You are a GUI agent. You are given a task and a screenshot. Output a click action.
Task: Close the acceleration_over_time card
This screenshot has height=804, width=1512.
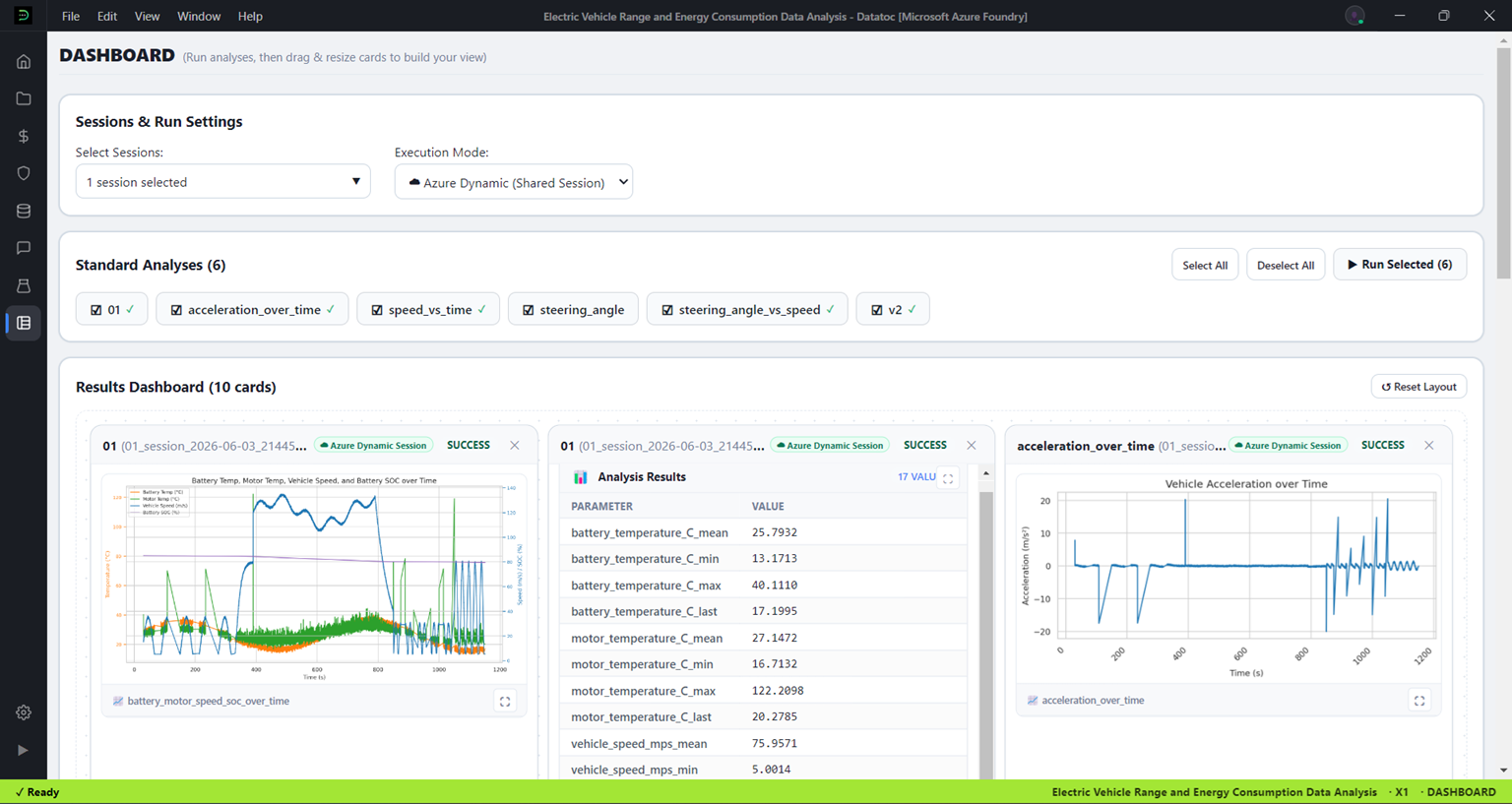pyautogui.click(x=1429, y=446)
